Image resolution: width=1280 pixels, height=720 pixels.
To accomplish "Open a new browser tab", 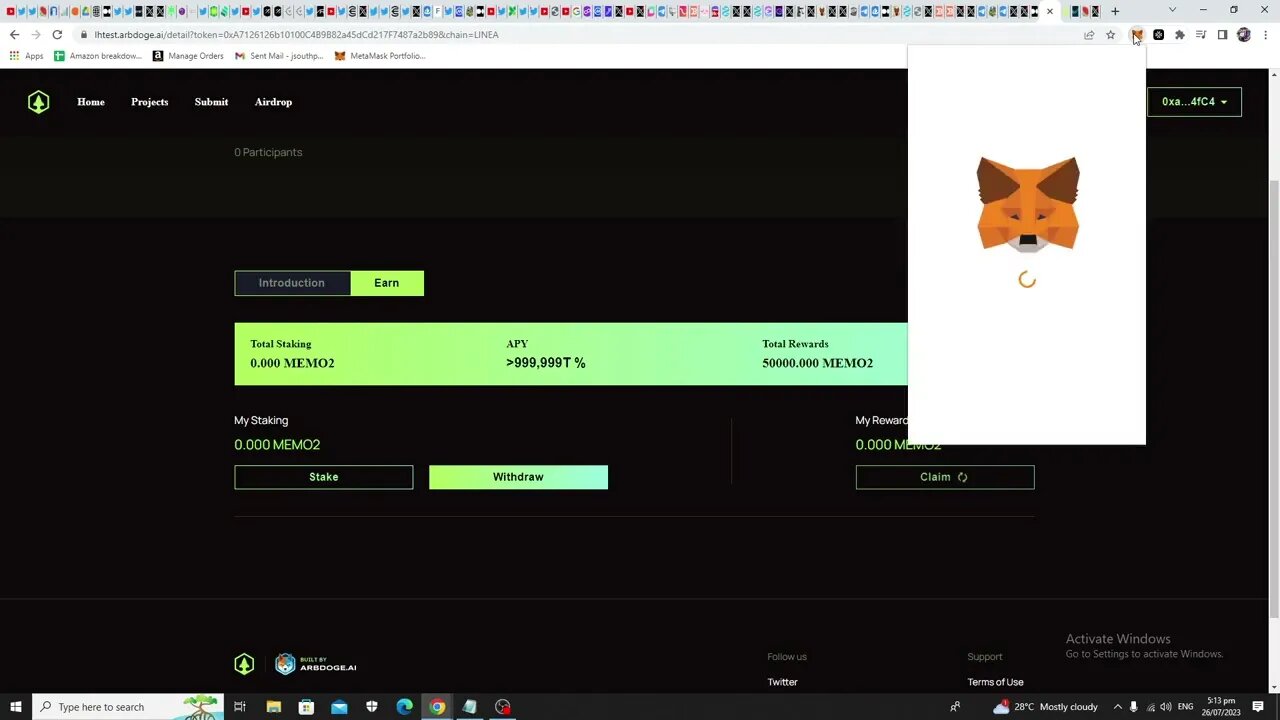I will pyautogui.click(x=1115, y=11).
